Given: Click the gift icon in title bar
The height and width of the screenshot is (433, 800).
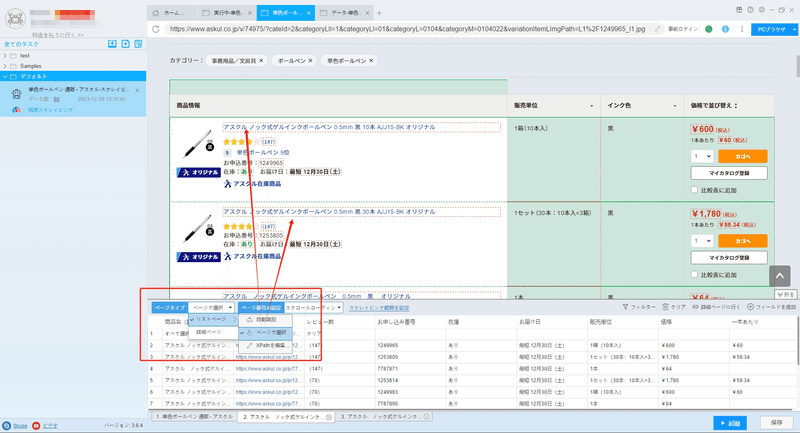Looking at the screenshot, I should coord(739,10).
